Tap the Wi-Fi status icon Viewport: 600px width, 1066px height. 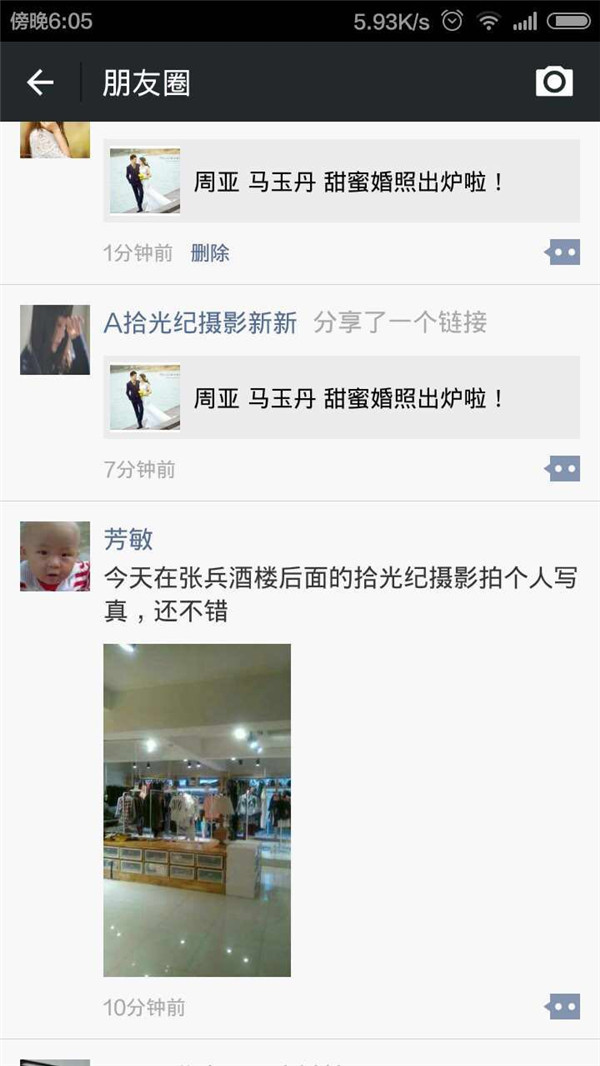tap(488, 21)
